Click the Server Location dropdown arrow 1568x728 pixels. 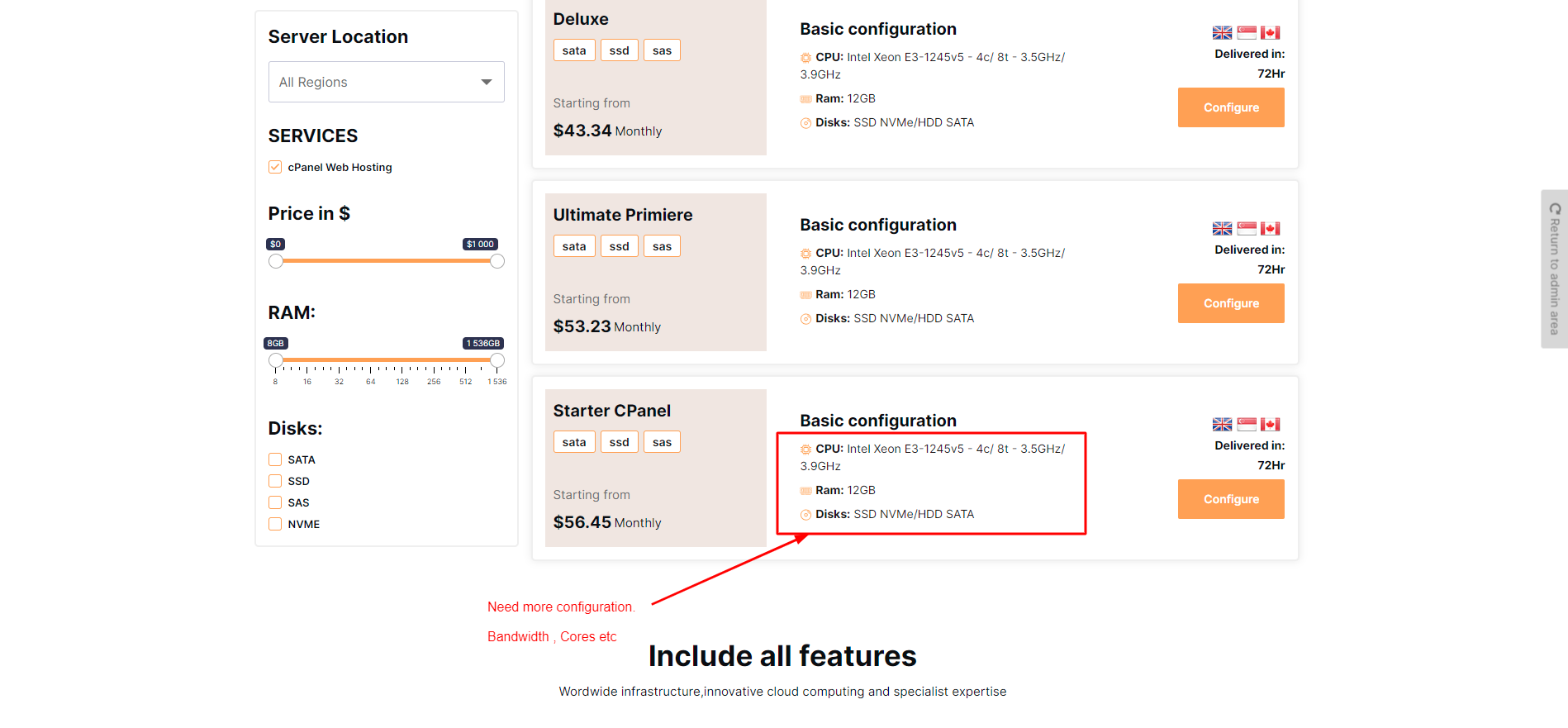486,82
